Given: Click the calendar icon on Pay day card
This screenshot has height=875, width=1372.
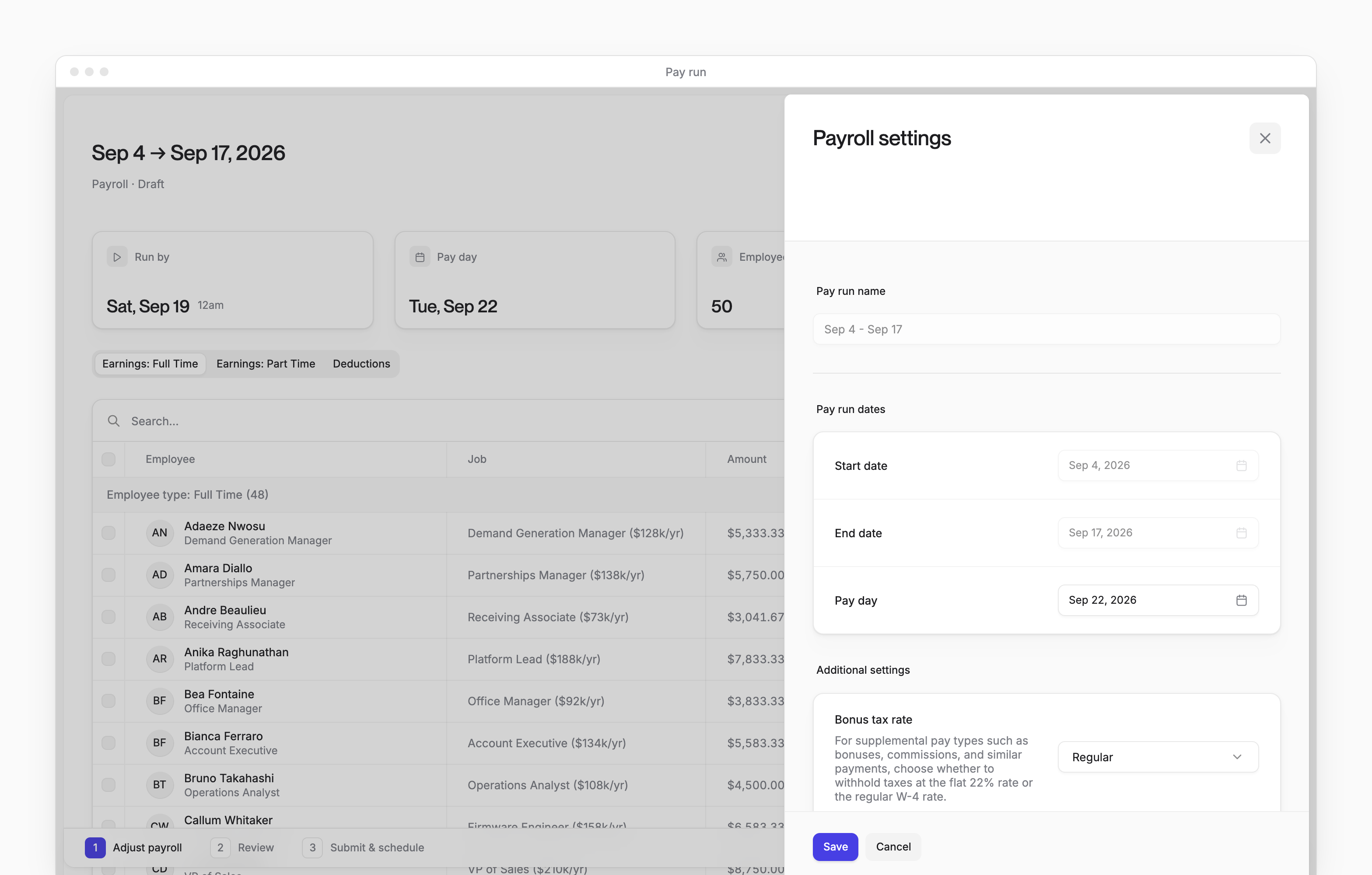Looking at the screenshot, I should 420,257.
